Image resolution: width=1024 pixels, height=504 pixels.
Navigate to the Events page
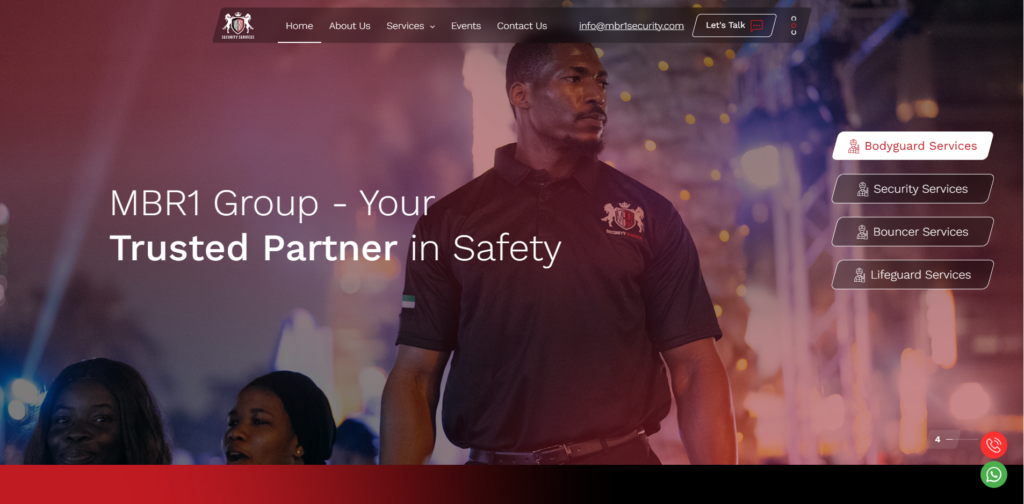pos(466,26)
